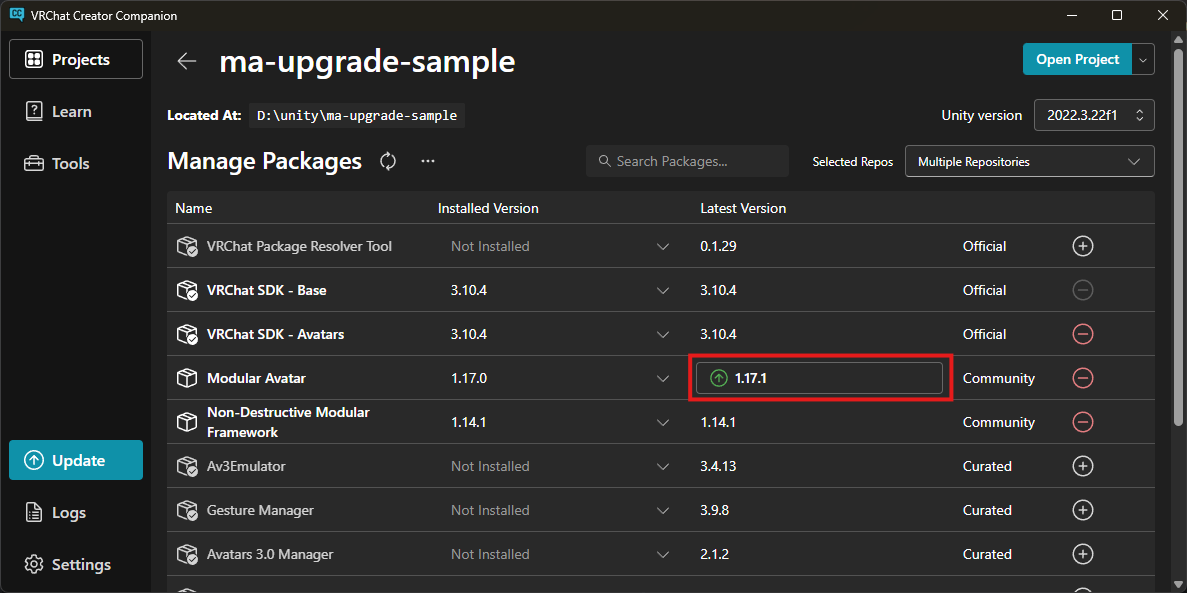Open the Selected Repos dropdown

click(x=1030, y=161)
